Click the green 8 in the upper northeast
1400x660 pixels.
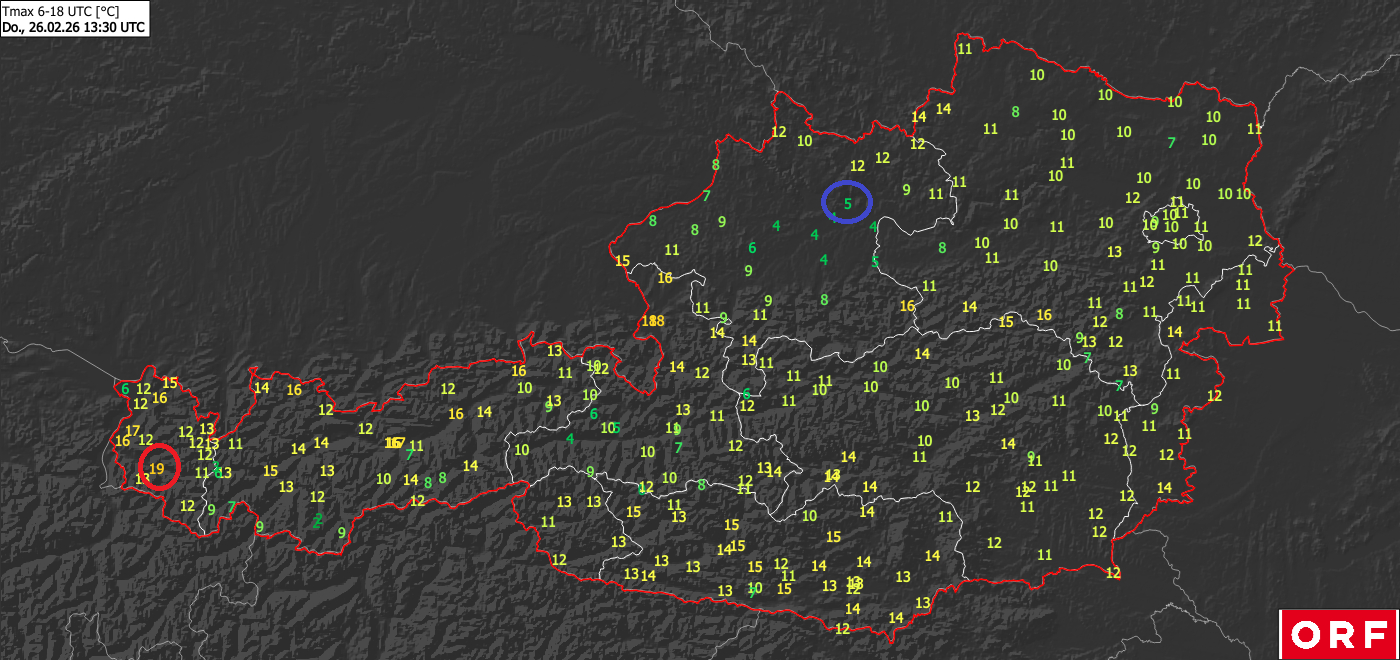tap(1015, 111)
